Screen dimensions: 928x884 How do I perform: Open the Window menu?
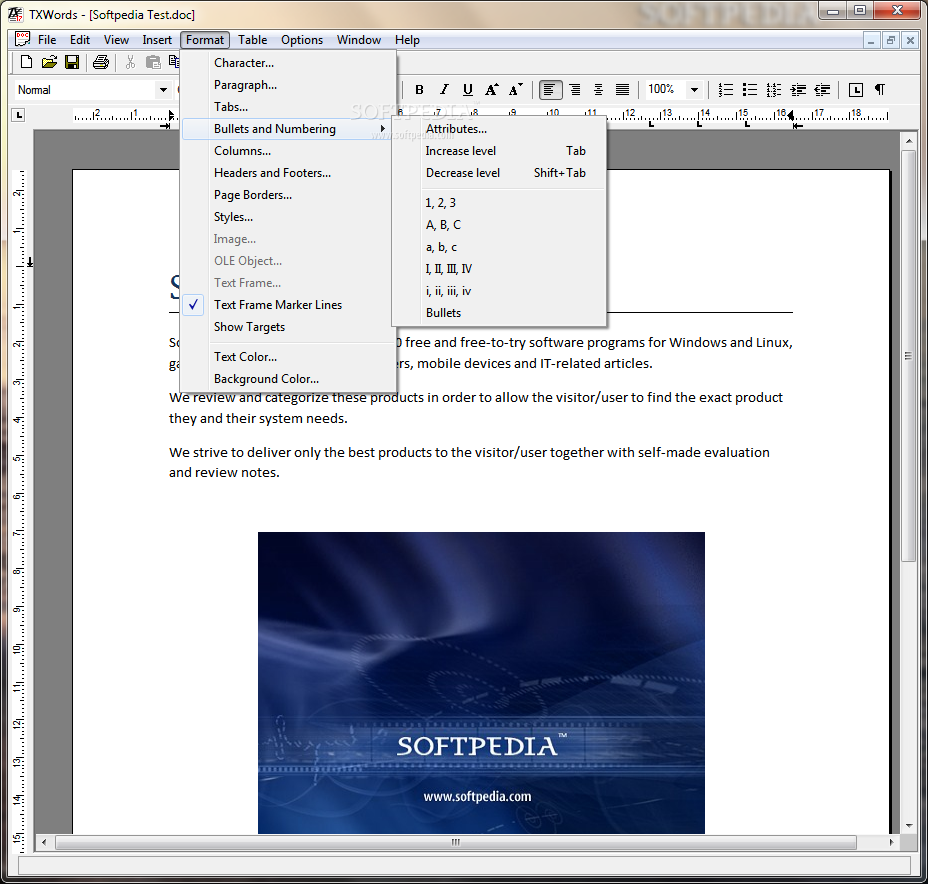coord(359,40)
